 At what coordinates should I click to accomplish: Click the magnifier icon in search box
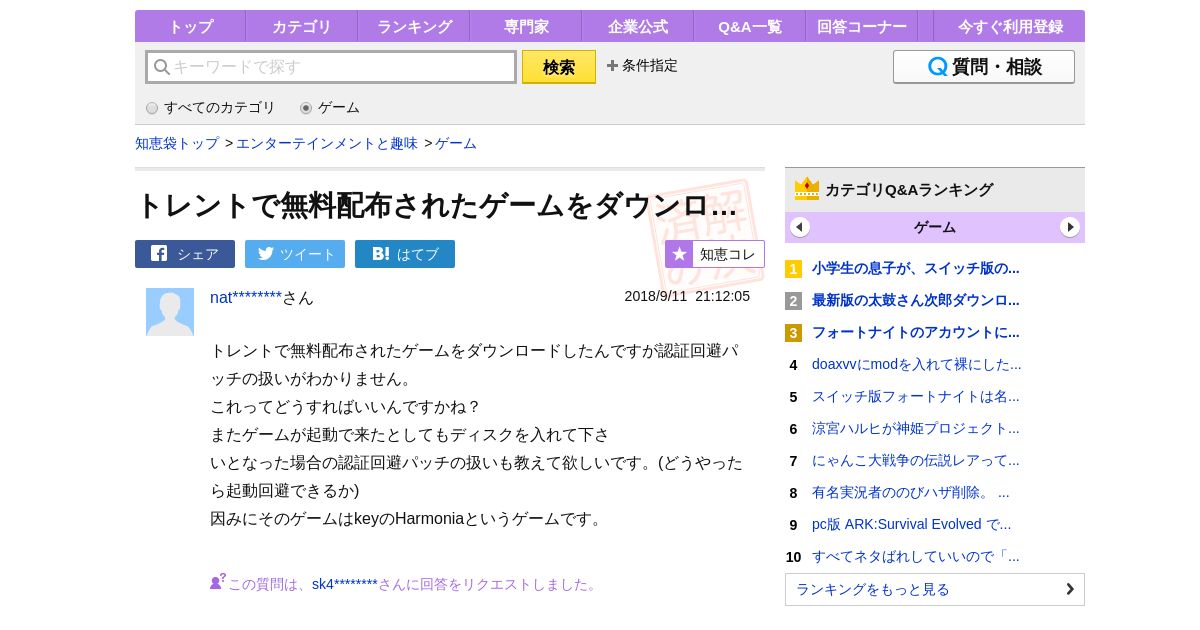pyautogui.click(x=162, y=67)
